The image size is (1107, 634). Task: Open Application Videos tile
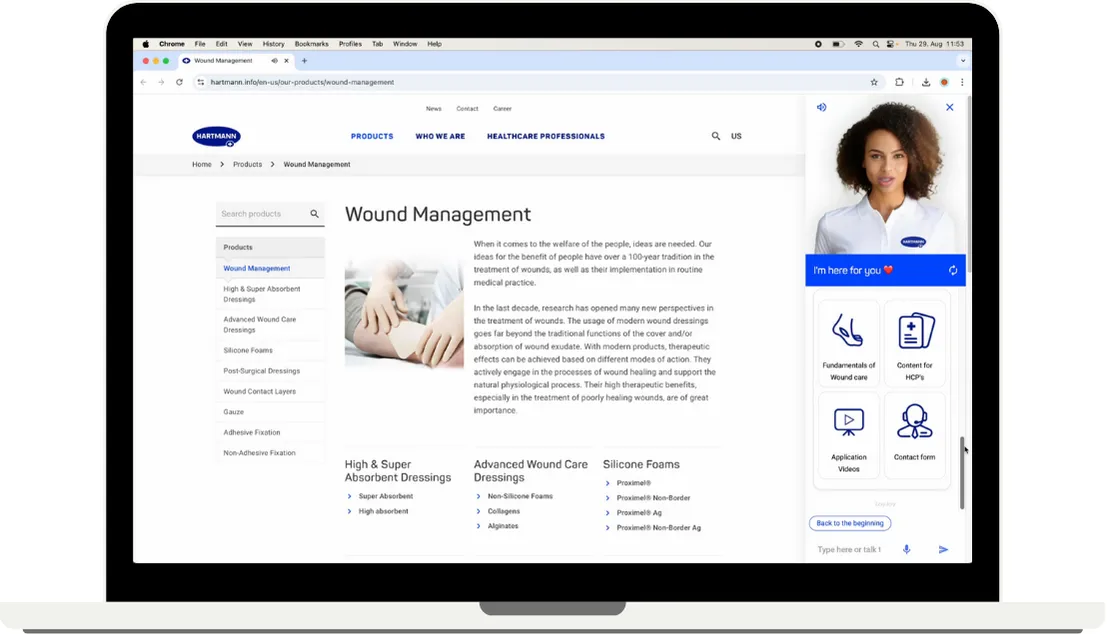848,435
